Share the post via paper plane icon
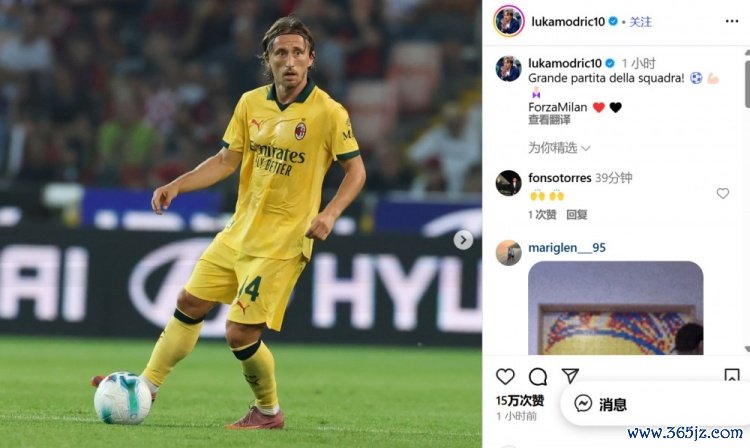750x448 pixels. [570, 376]
